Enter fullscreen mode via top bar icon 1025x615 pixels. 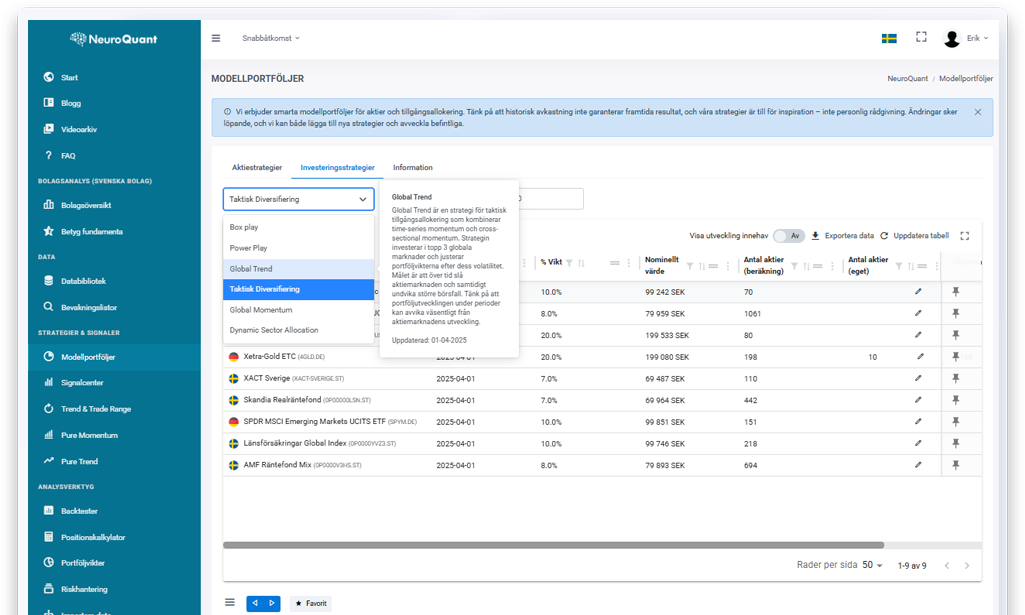click(921, 38)
